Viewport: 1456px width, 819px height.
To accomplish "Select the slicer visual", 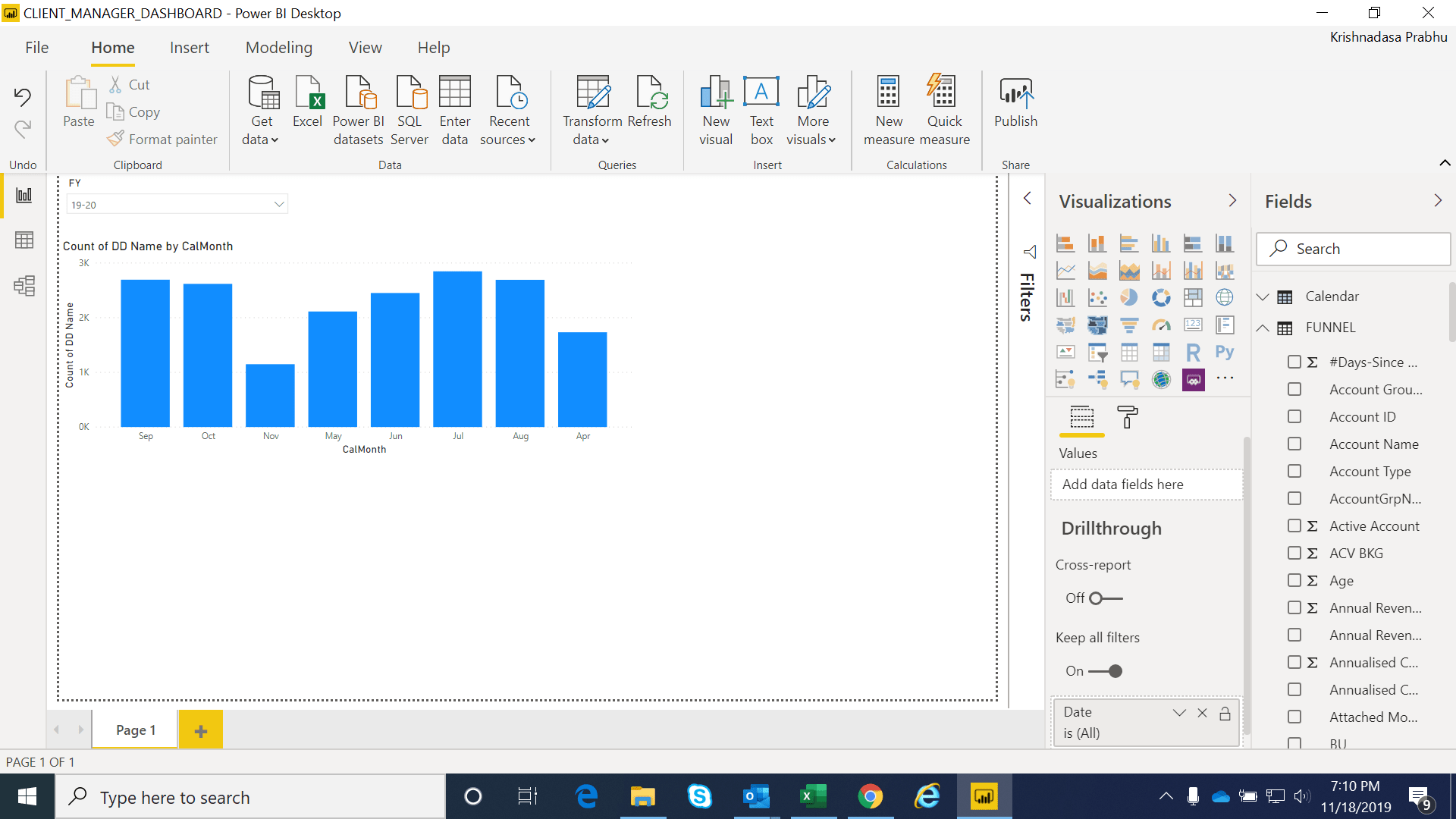I will point(1097,353).
